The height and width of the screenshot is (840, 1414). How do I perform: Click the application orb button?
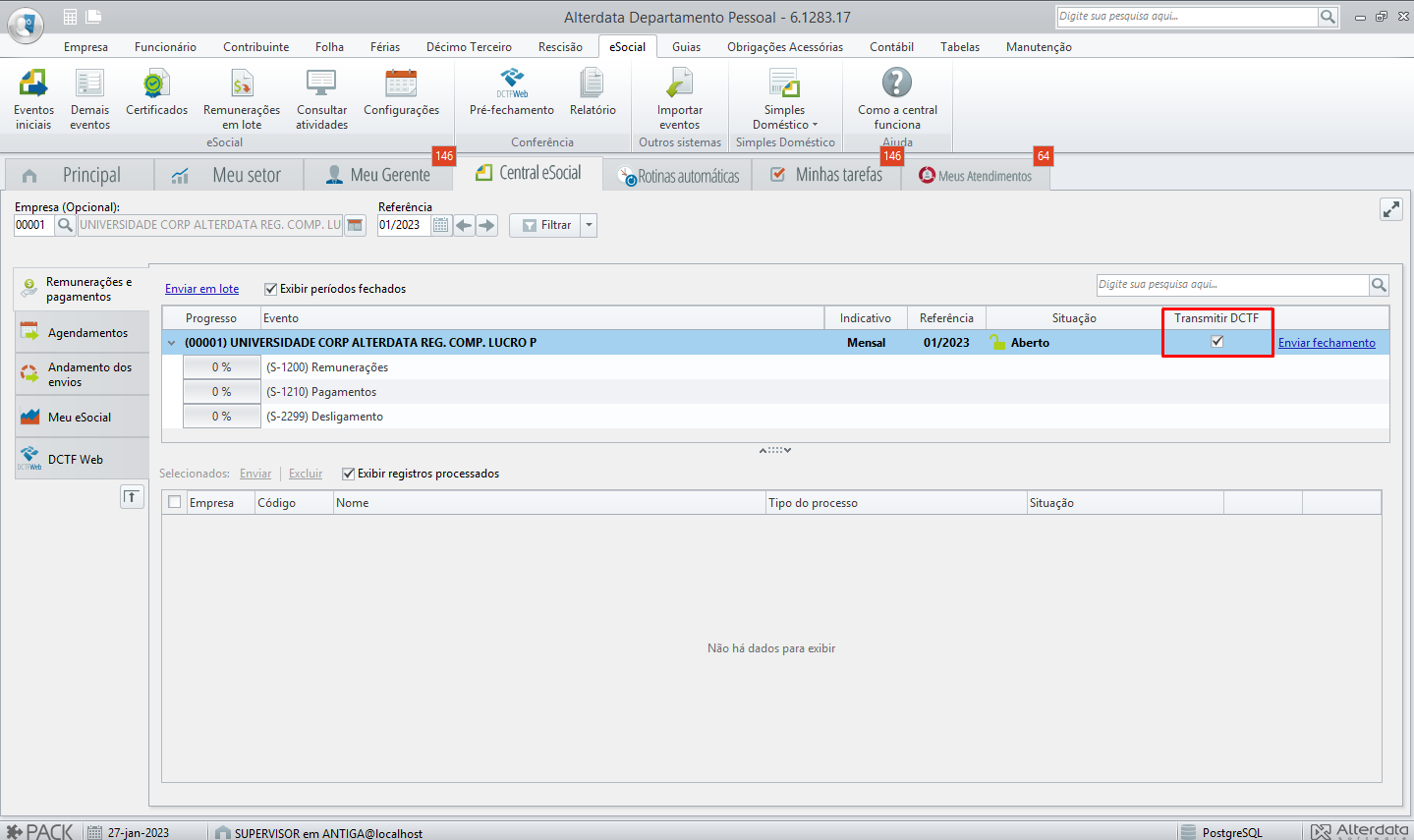pos(26,24)
